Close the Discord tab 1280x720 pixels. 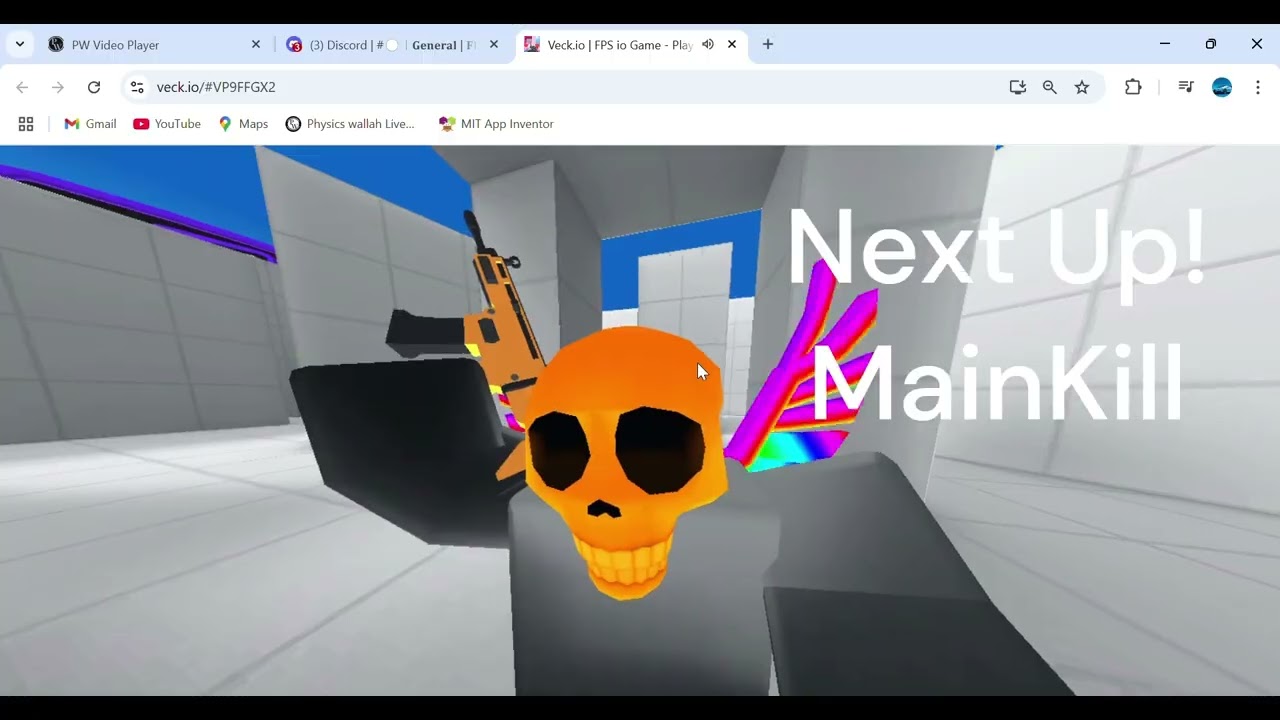tap(494, 44)
